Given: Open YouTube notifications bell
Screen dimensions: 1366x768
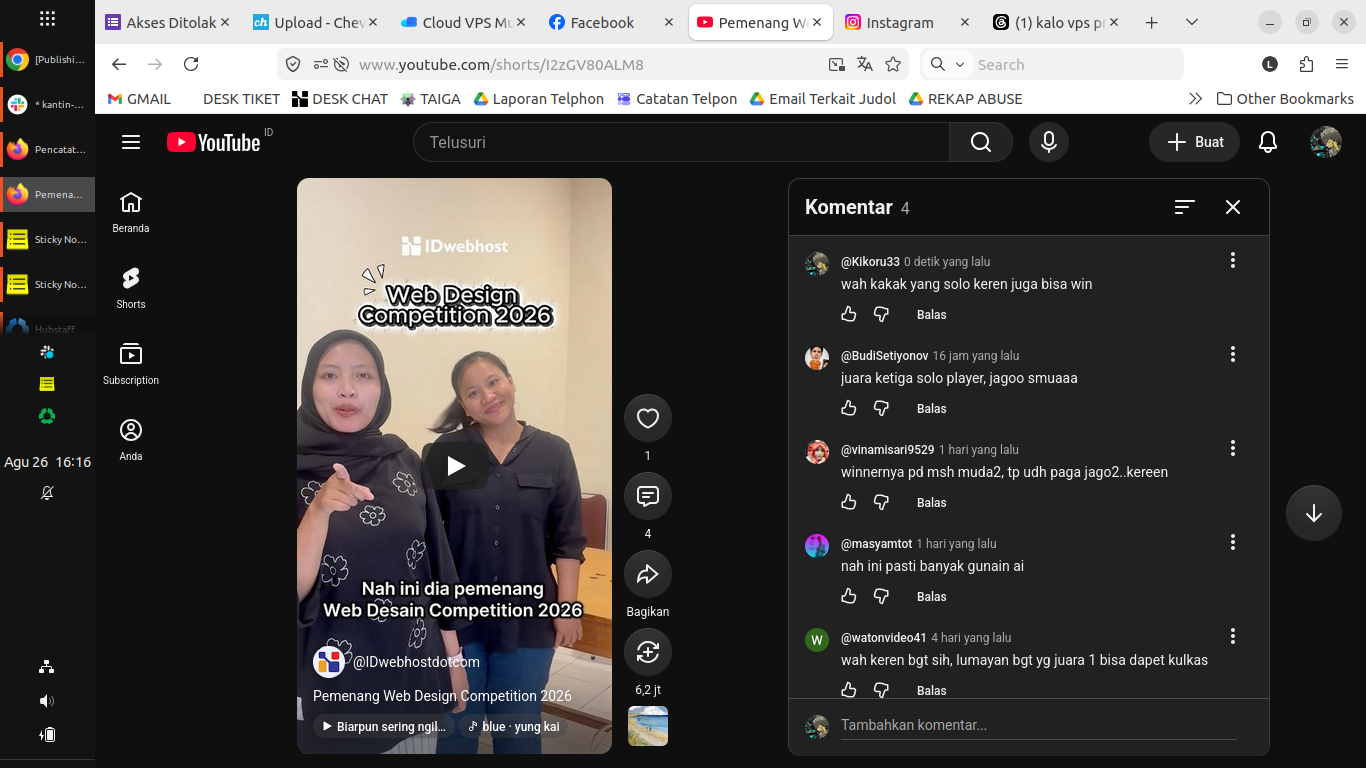Looking at the screenshot, I should click(1268, 142).
